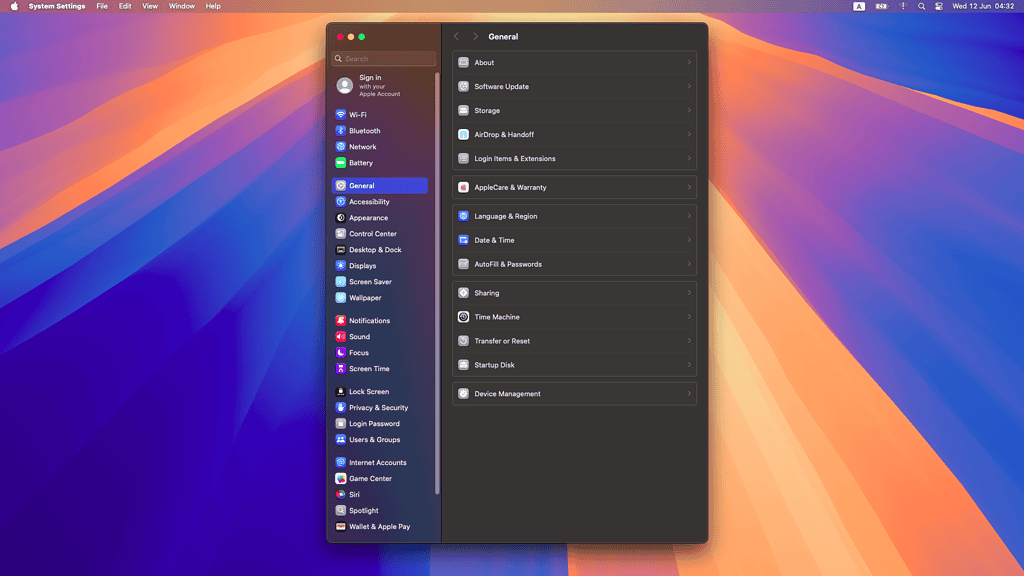Screen dimensions: 1024x576
Task: Open the Edit menu
Action: (x=125, y=6)
